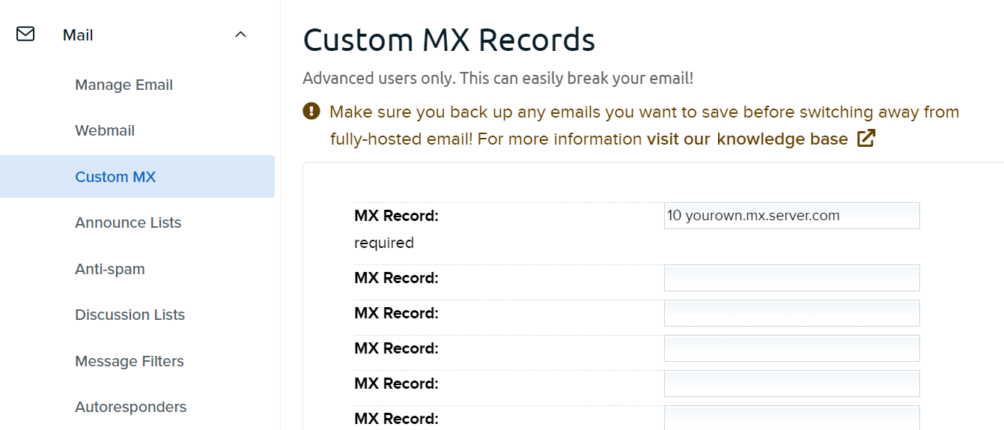Screen dimensions: 1004x430
Task: Click the 'required' label text
Action: point(384,243)
